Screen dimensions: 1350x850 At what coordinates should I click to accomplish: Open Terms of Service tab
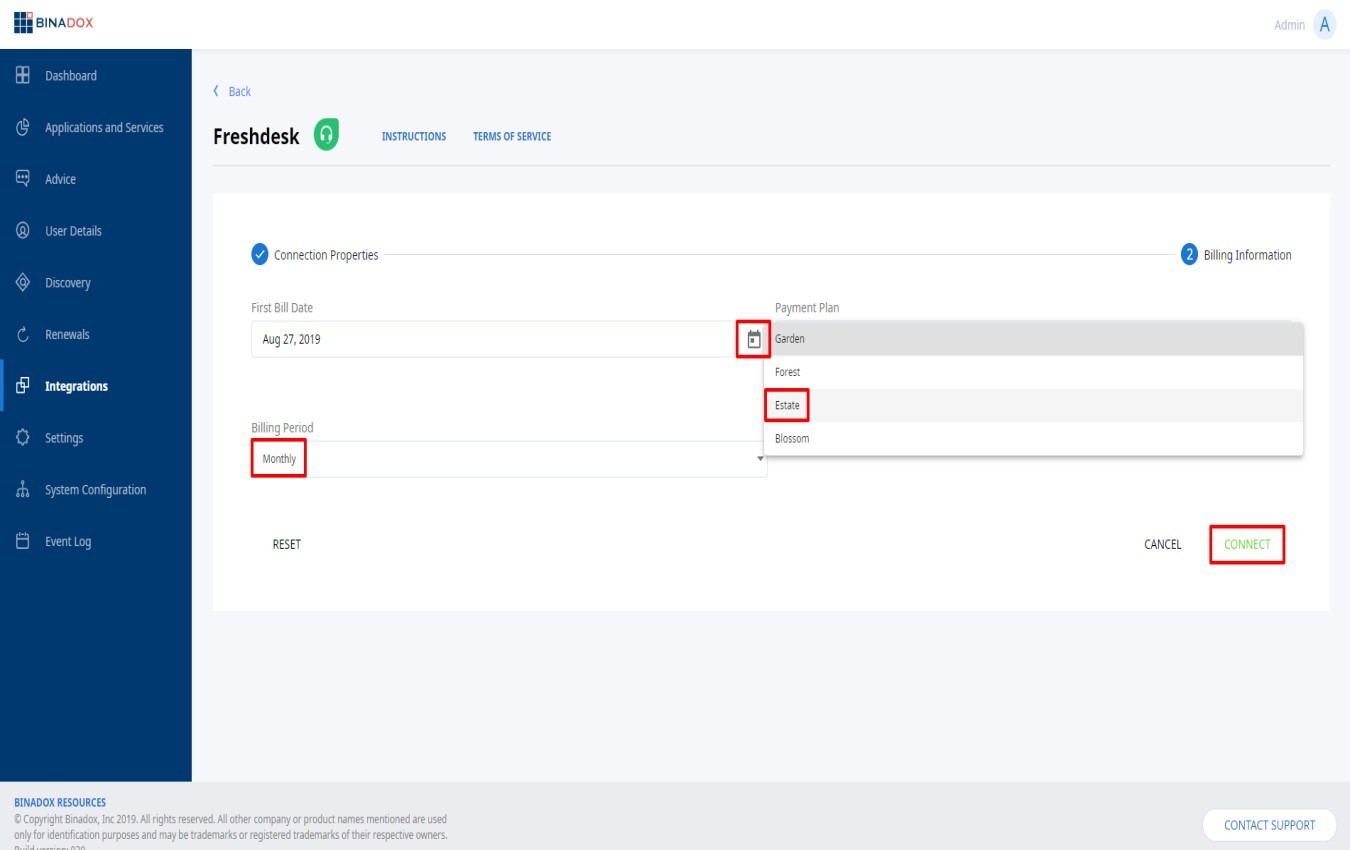point(512,136)
